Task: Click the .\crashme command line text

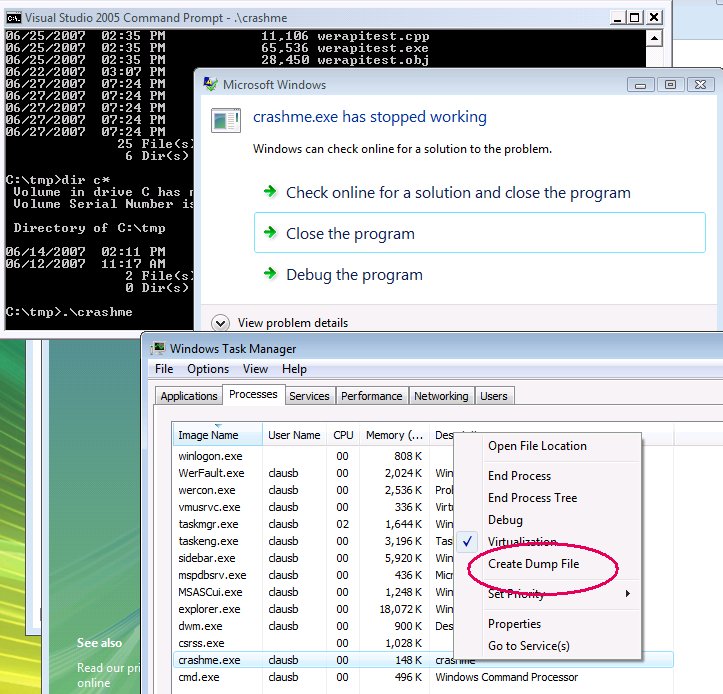Action: pos(97,312)
